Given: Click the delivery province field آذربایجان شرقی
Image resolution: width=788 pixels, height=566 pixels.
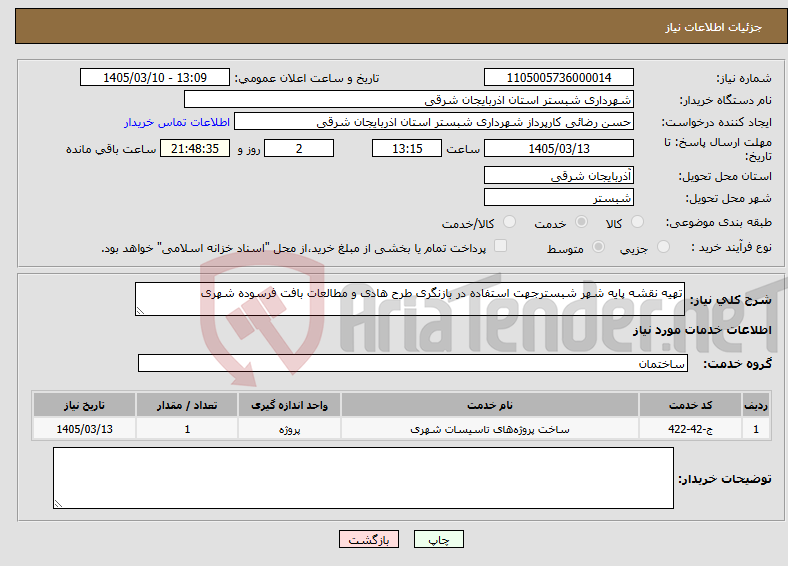Looking at the screenshot, I should click(558, 175).
